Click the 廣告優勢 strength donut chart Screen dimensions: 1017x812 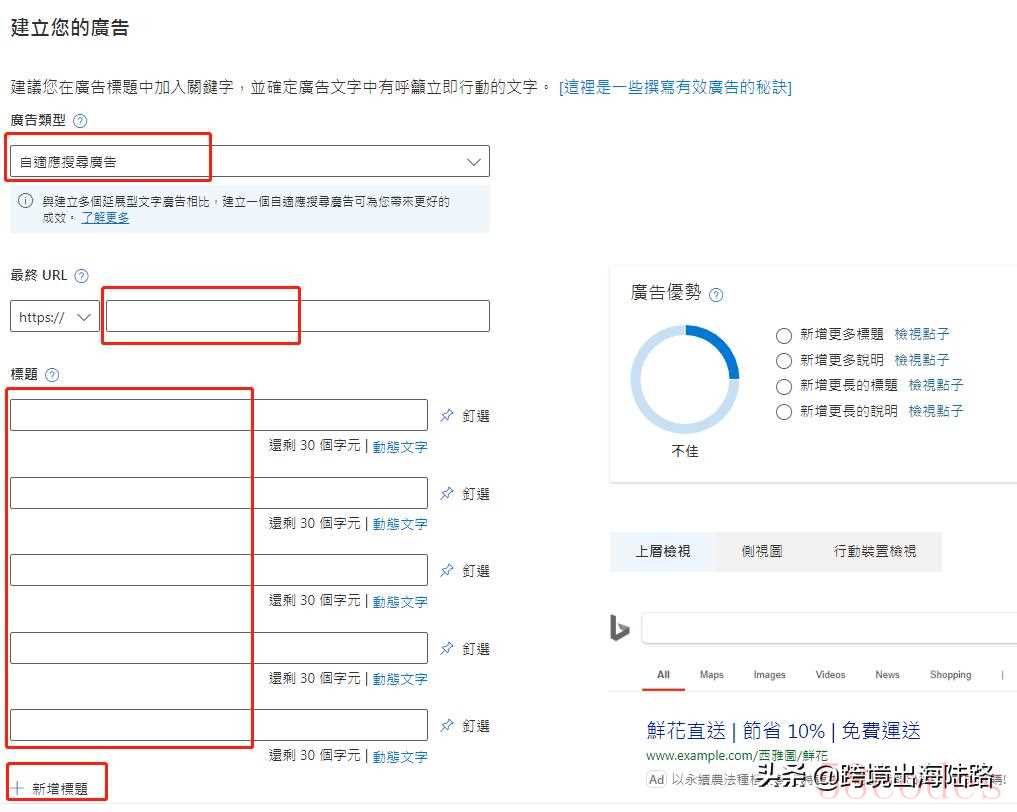[x=685, y=379]
